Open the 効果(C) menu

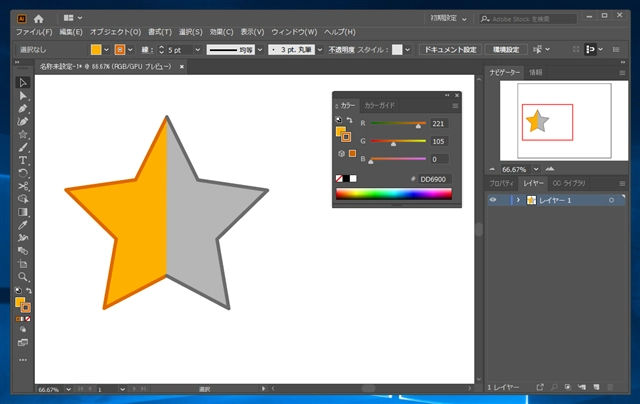click(221, 32)
